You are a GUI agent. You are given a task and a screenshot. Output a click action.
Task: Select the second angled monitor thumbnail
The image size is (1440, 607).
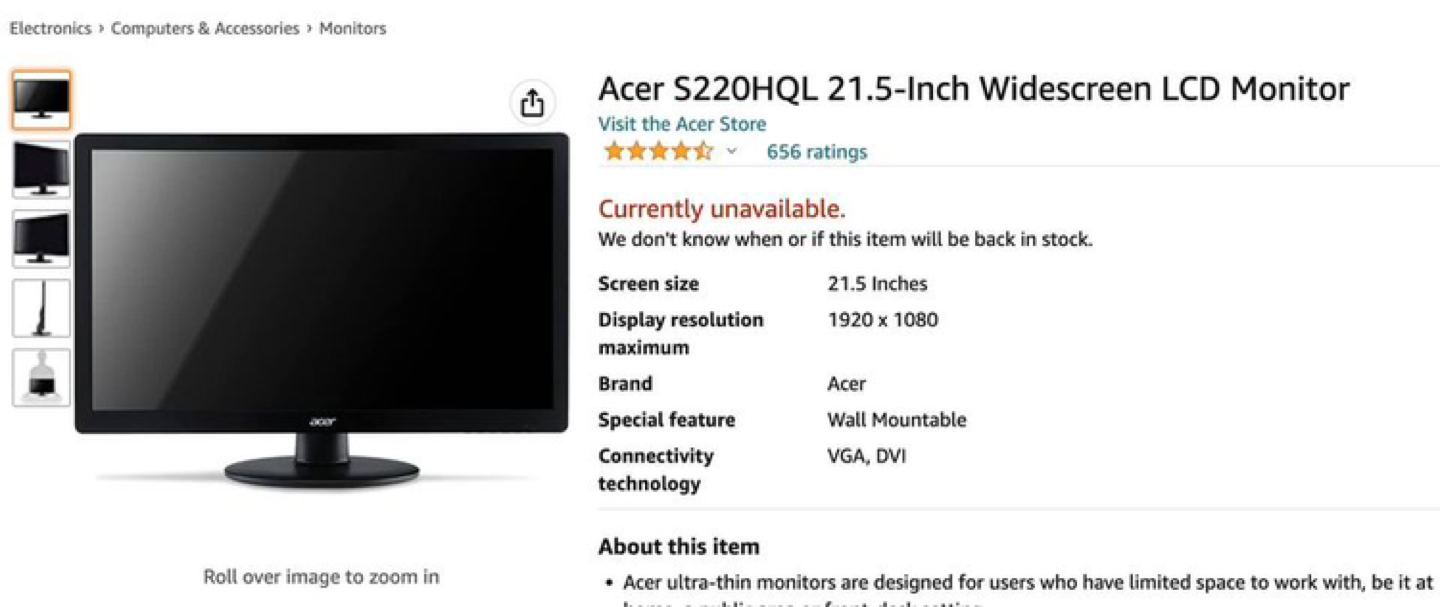pos(41,169)
